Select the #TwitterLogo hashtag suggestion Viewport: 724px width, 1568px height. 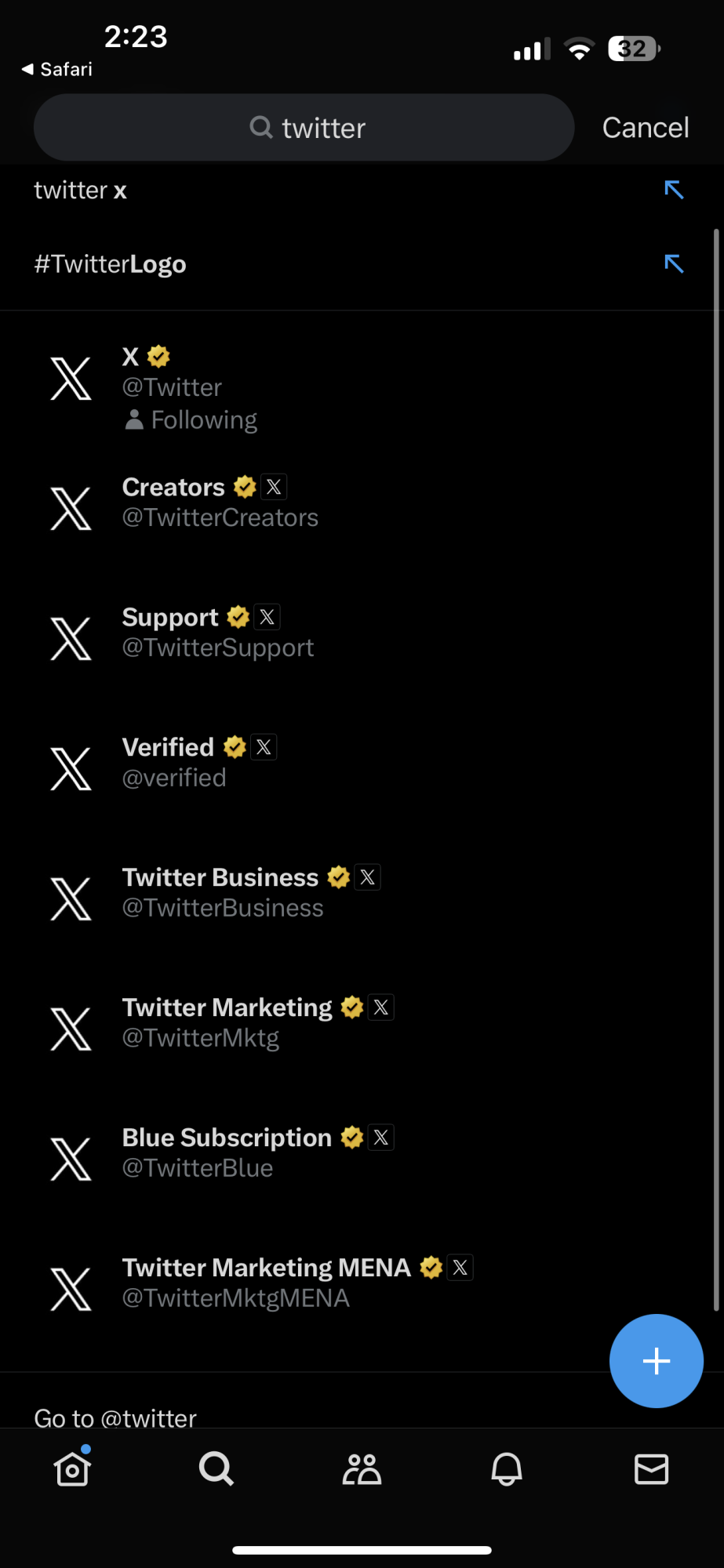pyautogui.click(x=362, y=264)
